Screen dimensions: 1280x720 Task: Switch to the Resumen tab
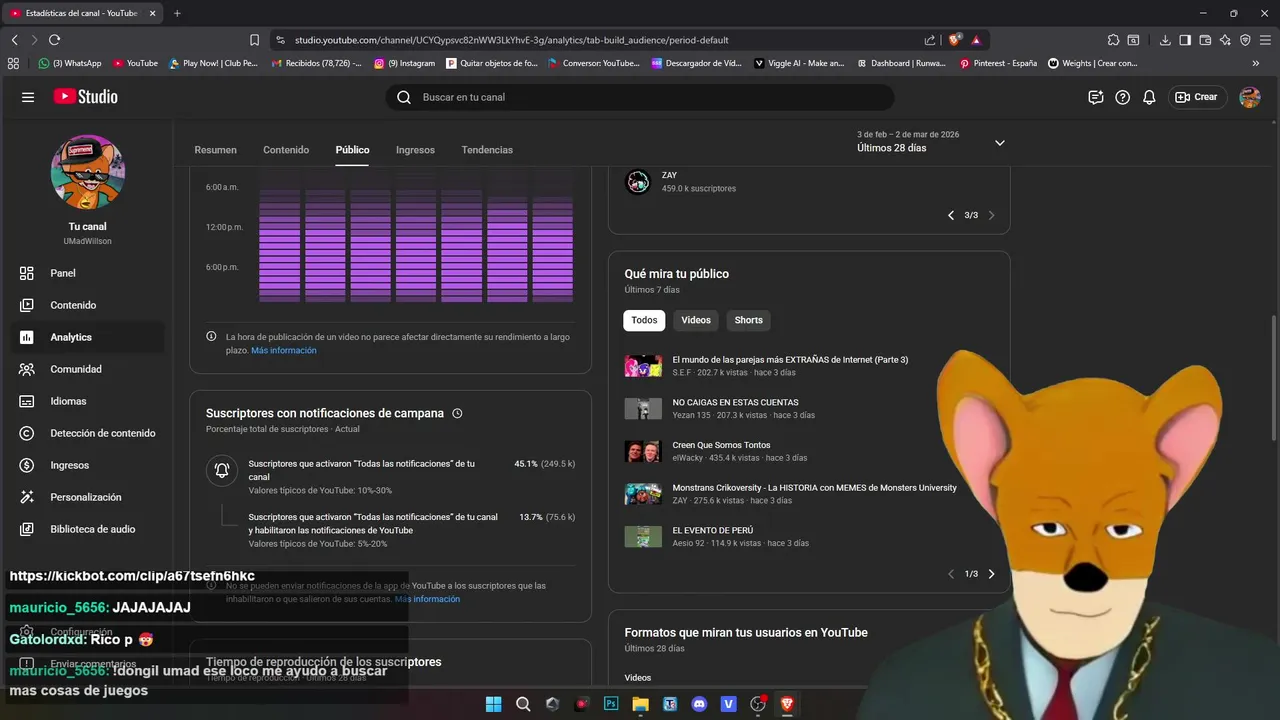[x=215, y=150]
